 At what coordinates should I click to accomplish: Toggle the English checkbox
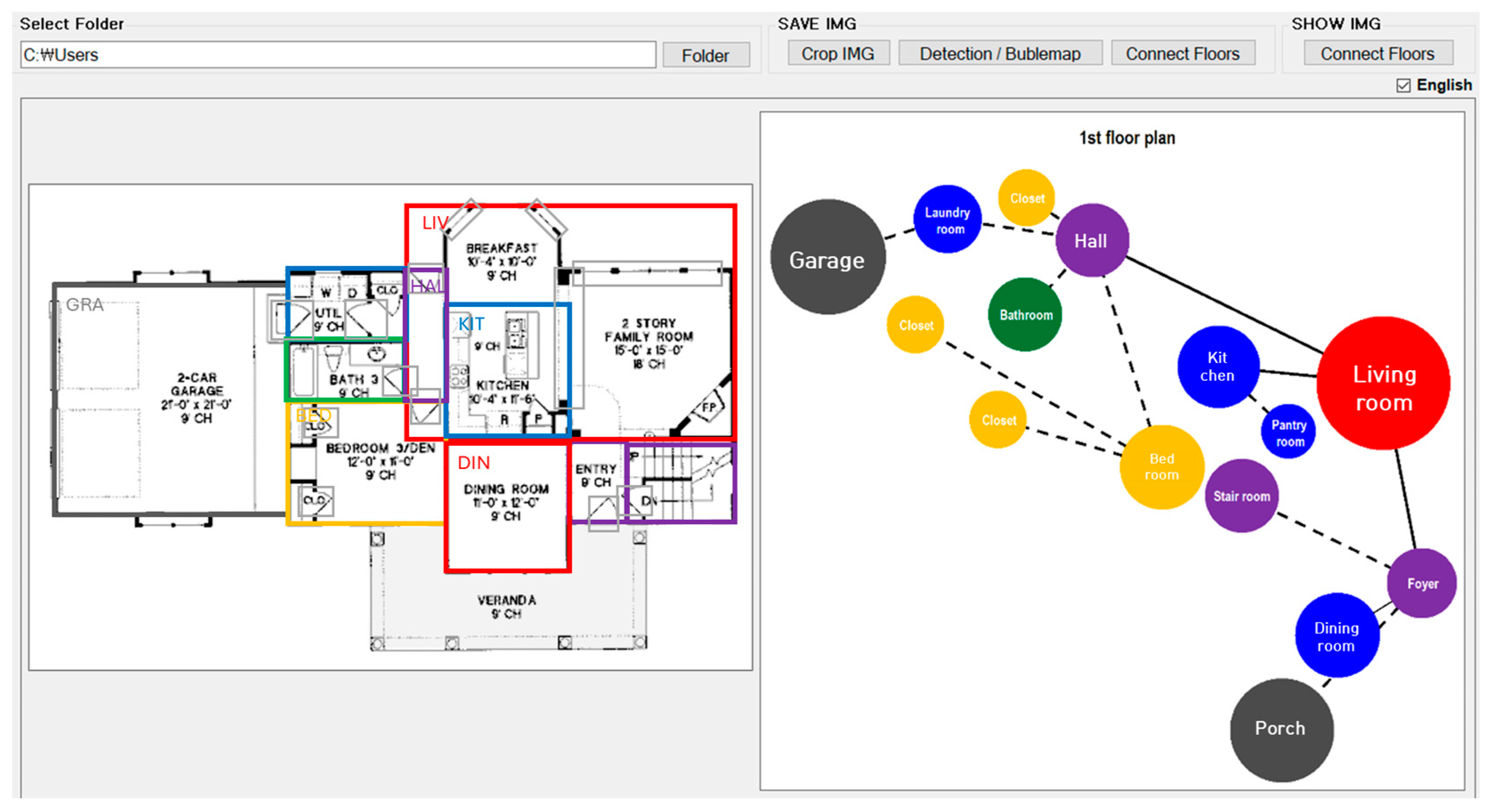point(1403,85)
